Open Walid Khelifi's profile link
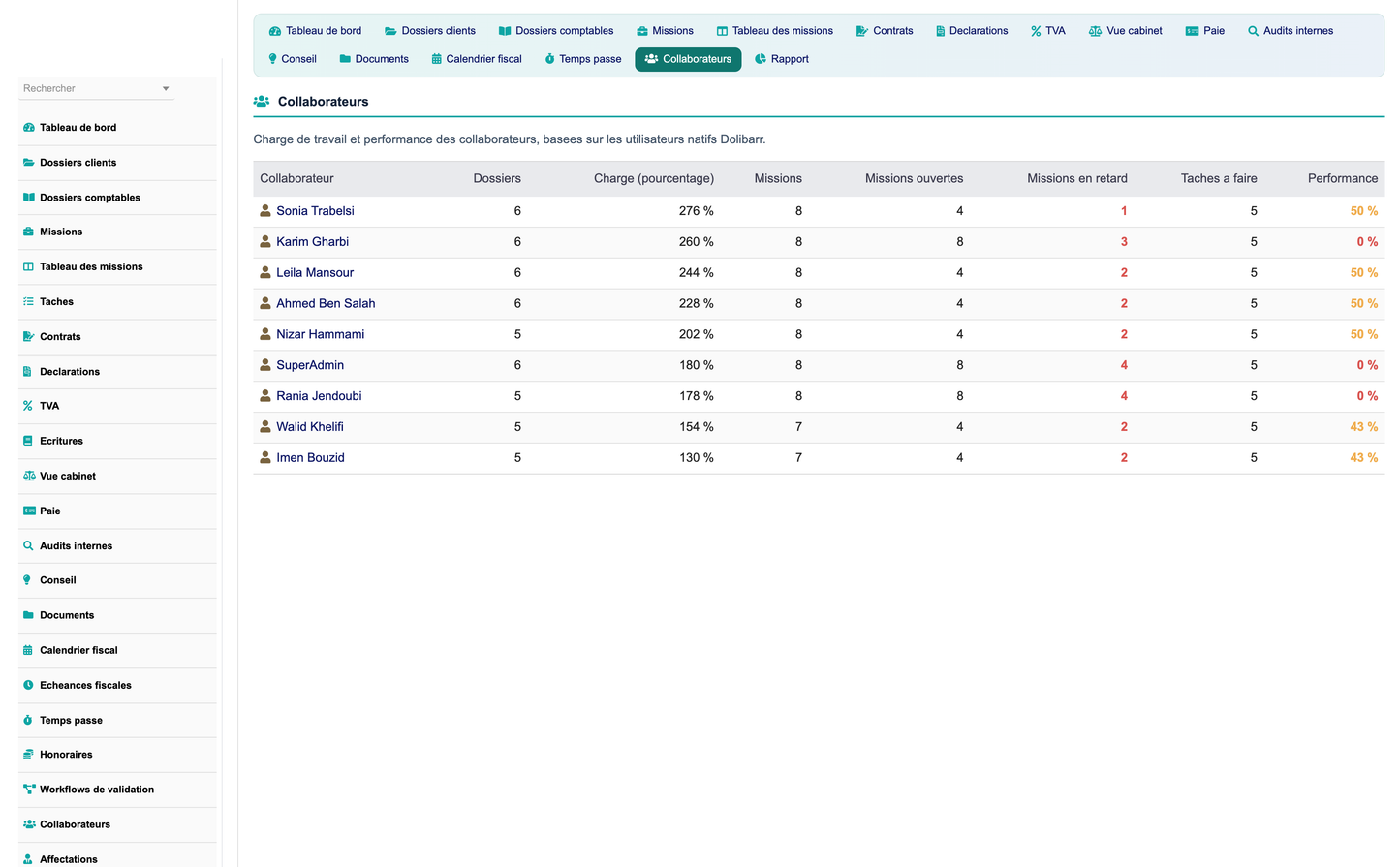This screenshot has width=1400, height=867. click(x=310, y=427)
